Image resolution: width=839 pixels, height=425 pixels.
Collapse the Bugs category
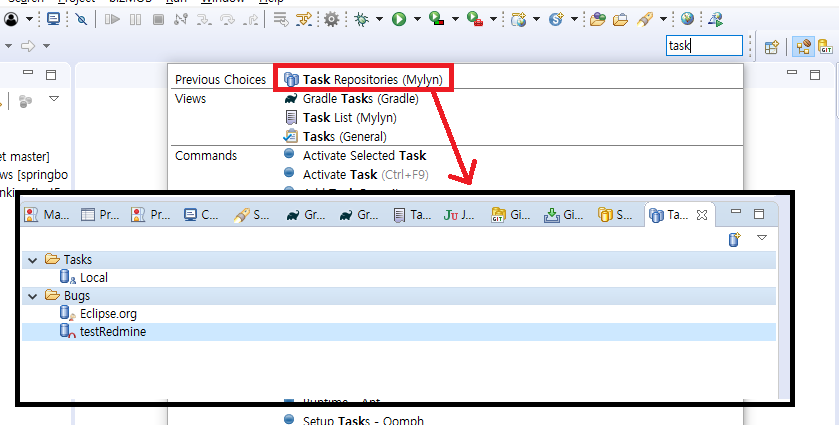point(33,296)
